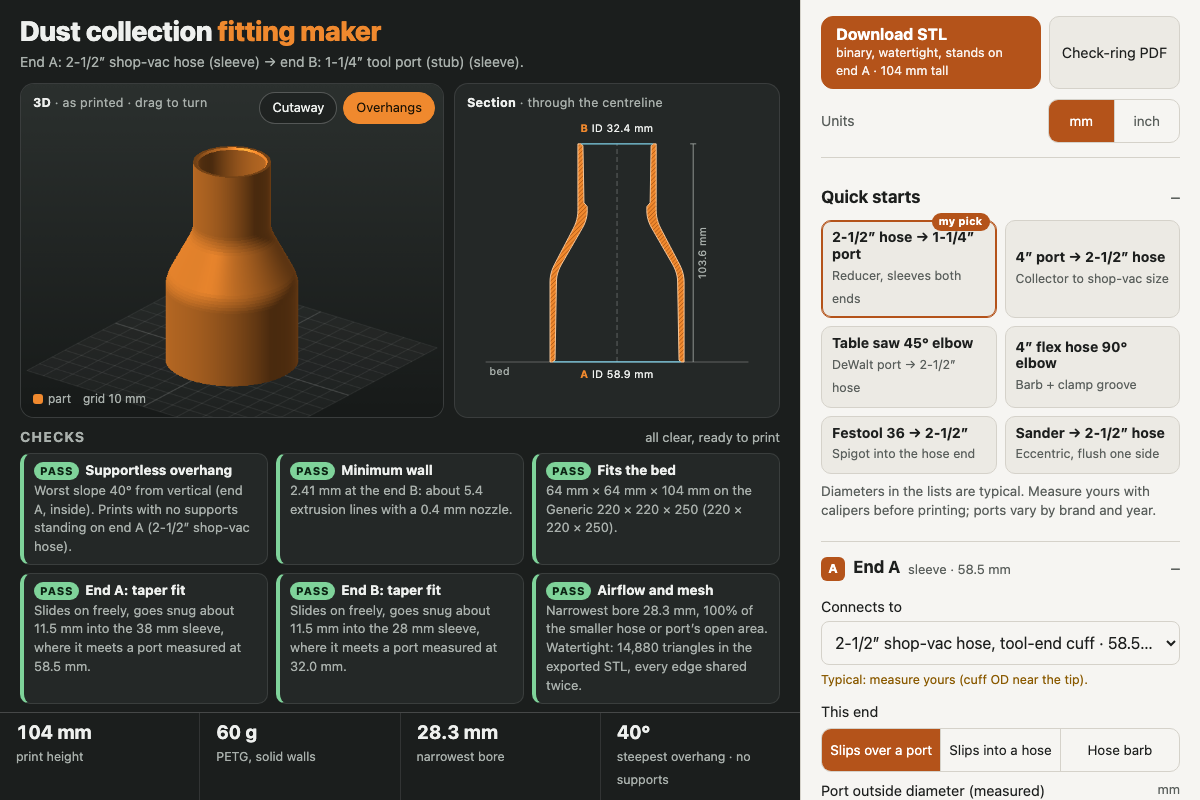
Task: Click the 'my pick' badge
Action: pos(960,221)
